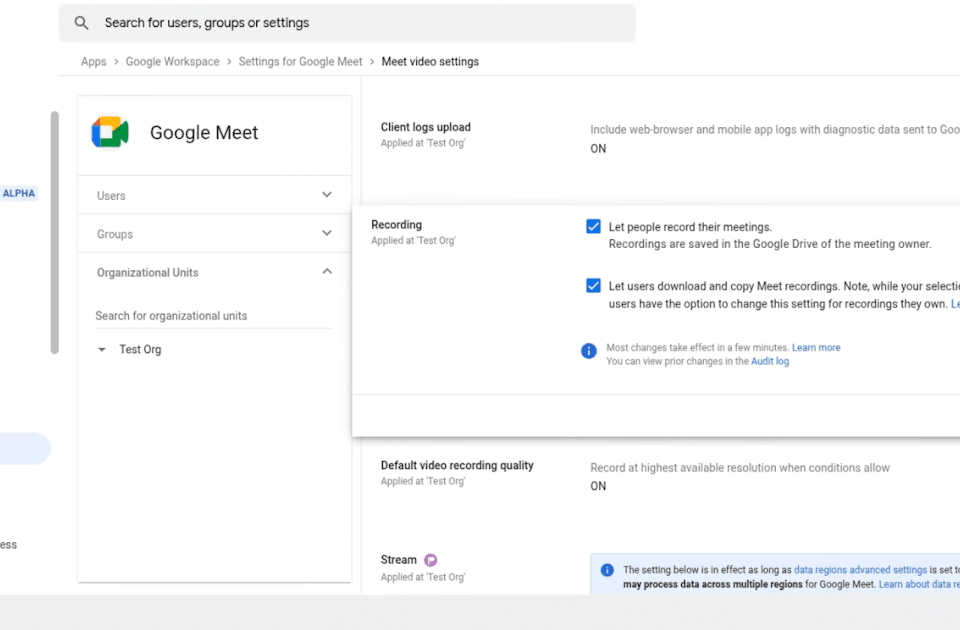Click the Google Meet logo icon
Screen dimensions: 960x630
[110, 132]
